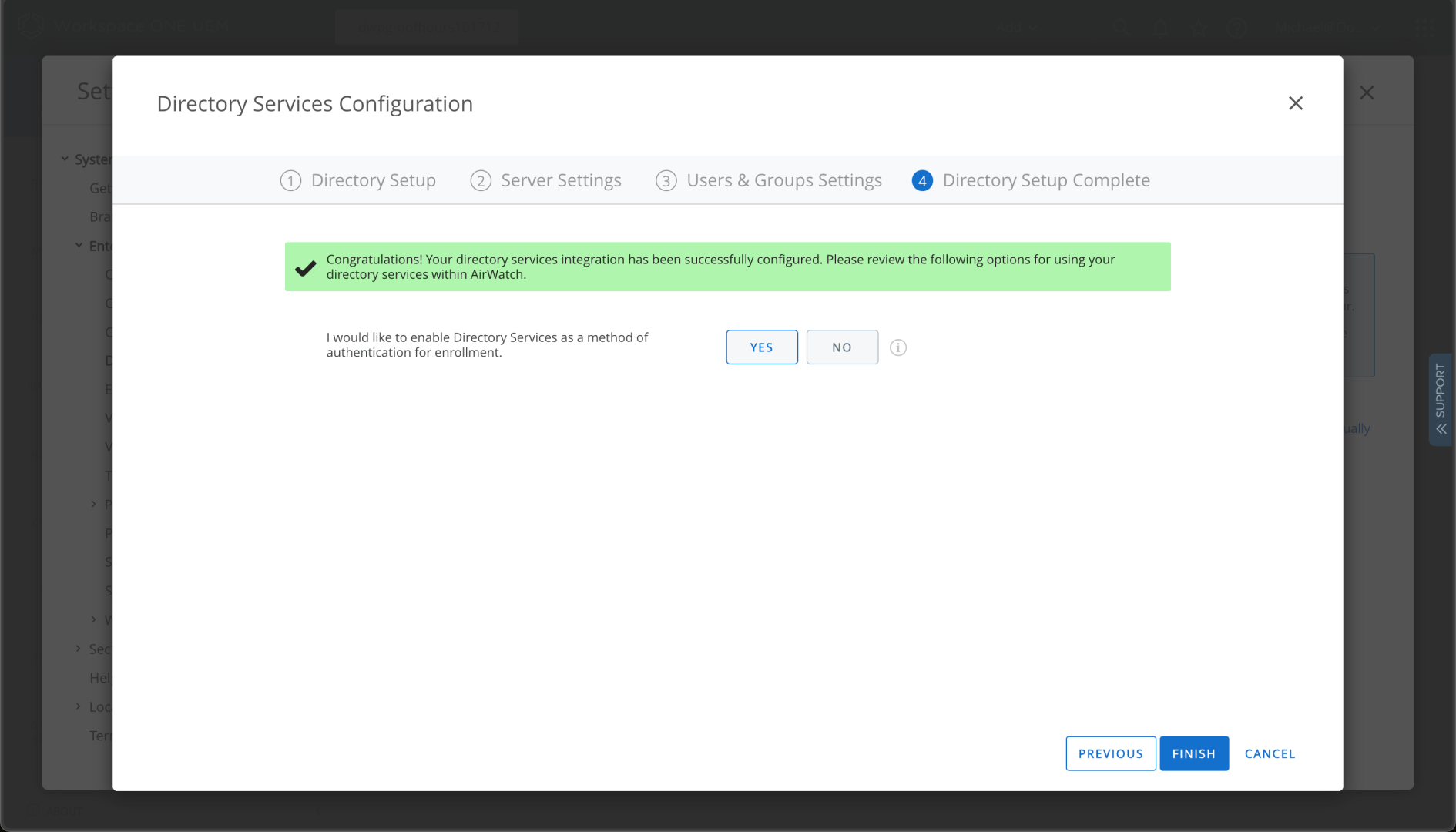
Task: Click the step 4 circle for Directory Setup Complete
Action: (x=922, y=180)
